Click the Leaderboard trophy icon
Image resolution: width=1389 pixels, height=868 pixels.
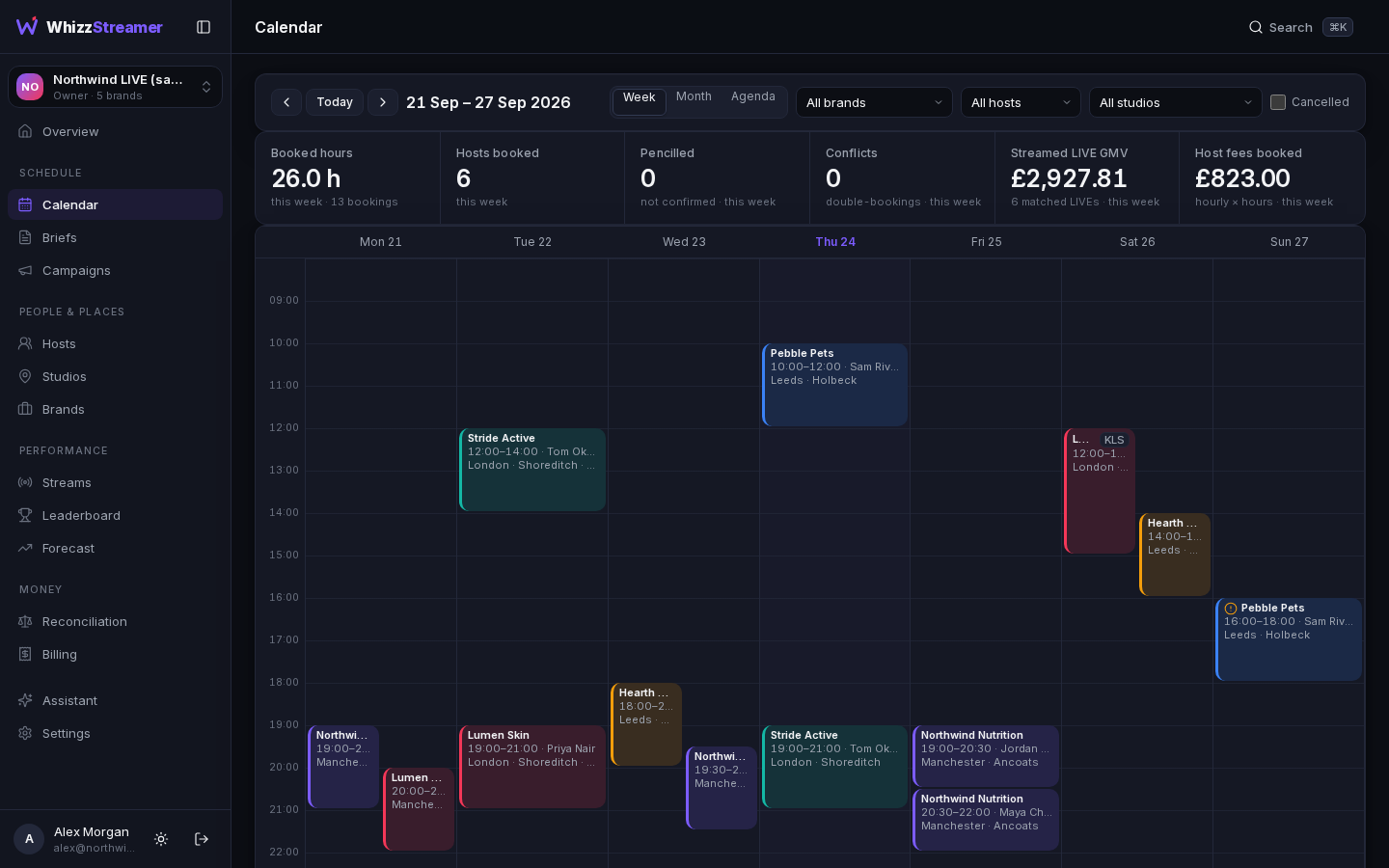(x=25, y=515)
